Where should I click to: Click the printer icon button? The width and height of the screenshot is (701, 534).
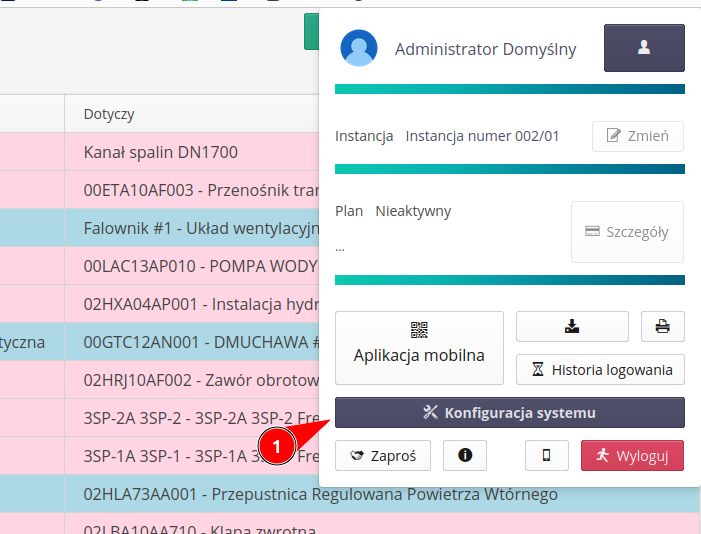pyautogui.click(x=662, y=326)
